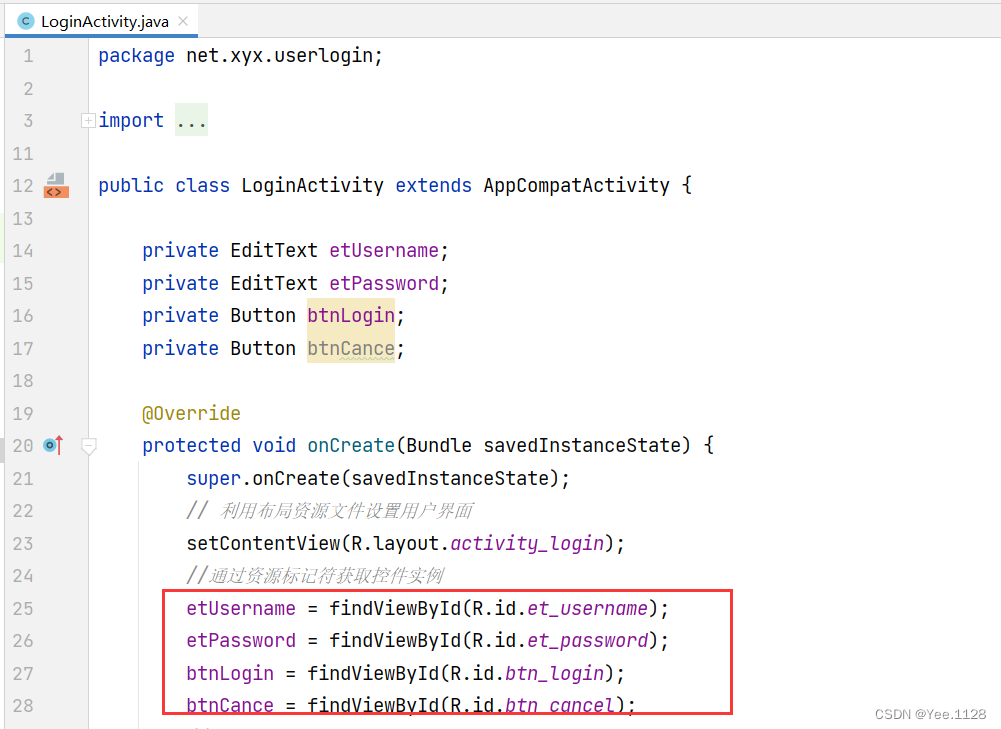The height and width of the screenshot is (729, 1001).
Task: Open related XML file gutter icon on line 12
Action: pyautogui.click(x=56, y=185)
